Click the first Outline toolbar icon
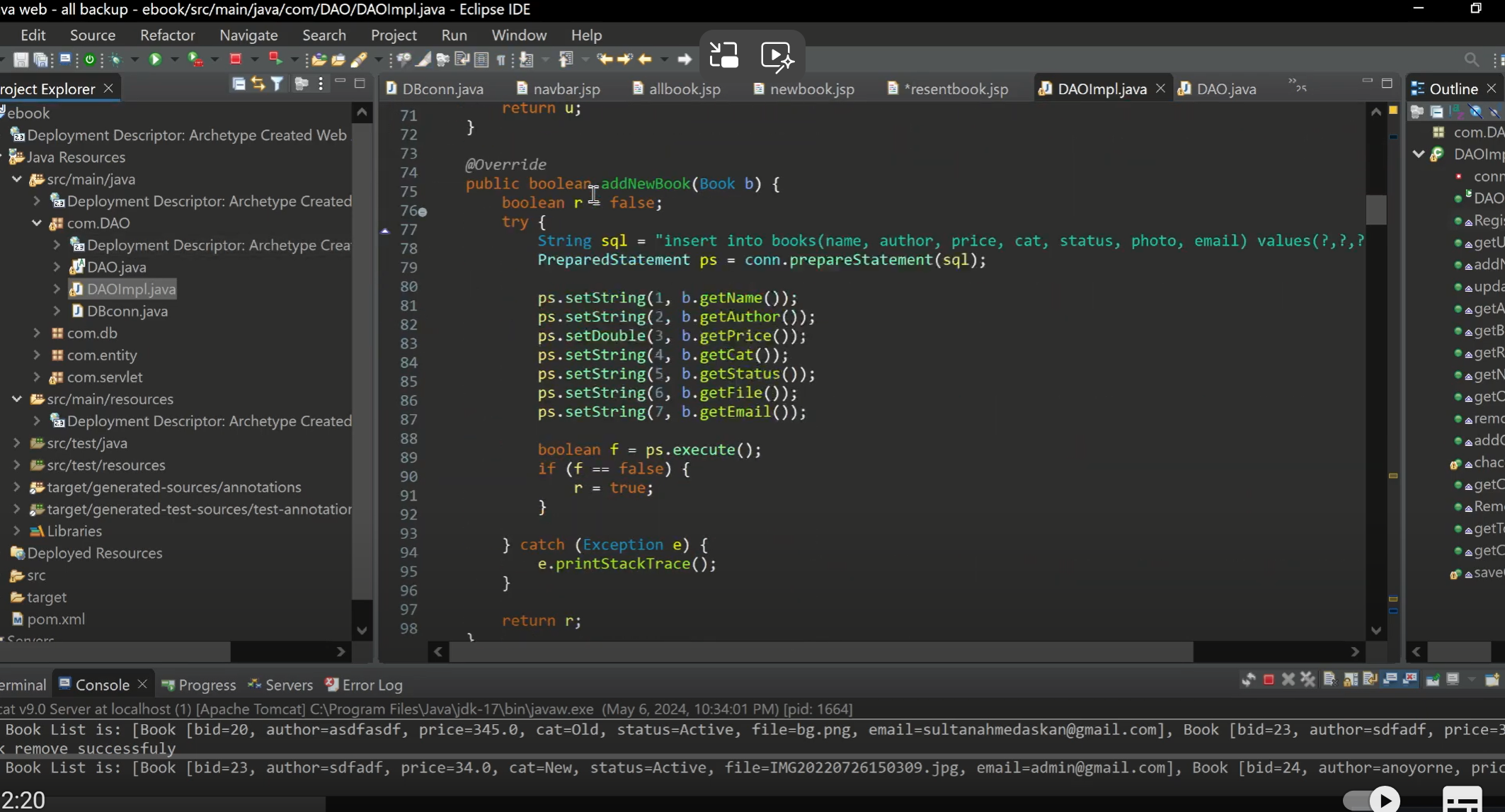Image resolution: width=1505 pixels, height=812 pixels. pos(1417,111)
